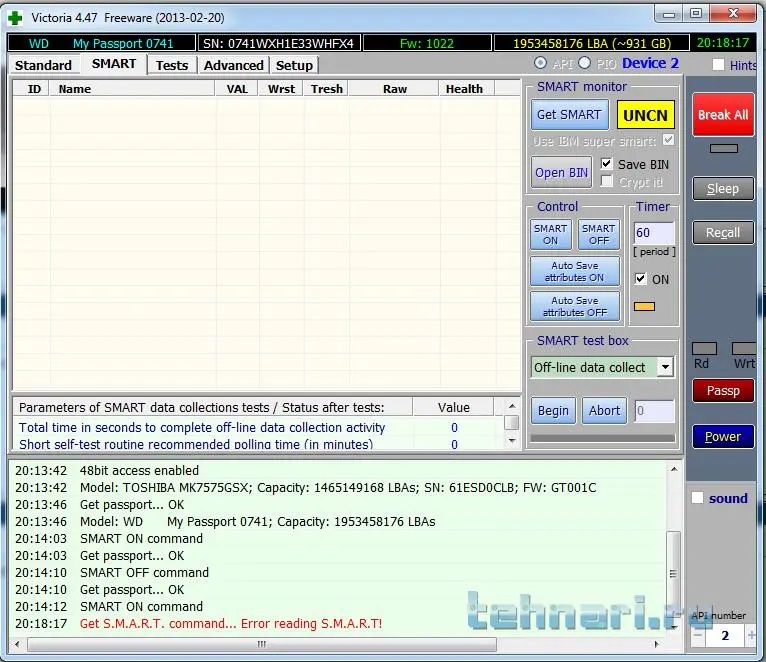Image resolution: width=766 pixels, height=662 pixels.
Task: Open the Advanced tab
Action: click(233, 65)
